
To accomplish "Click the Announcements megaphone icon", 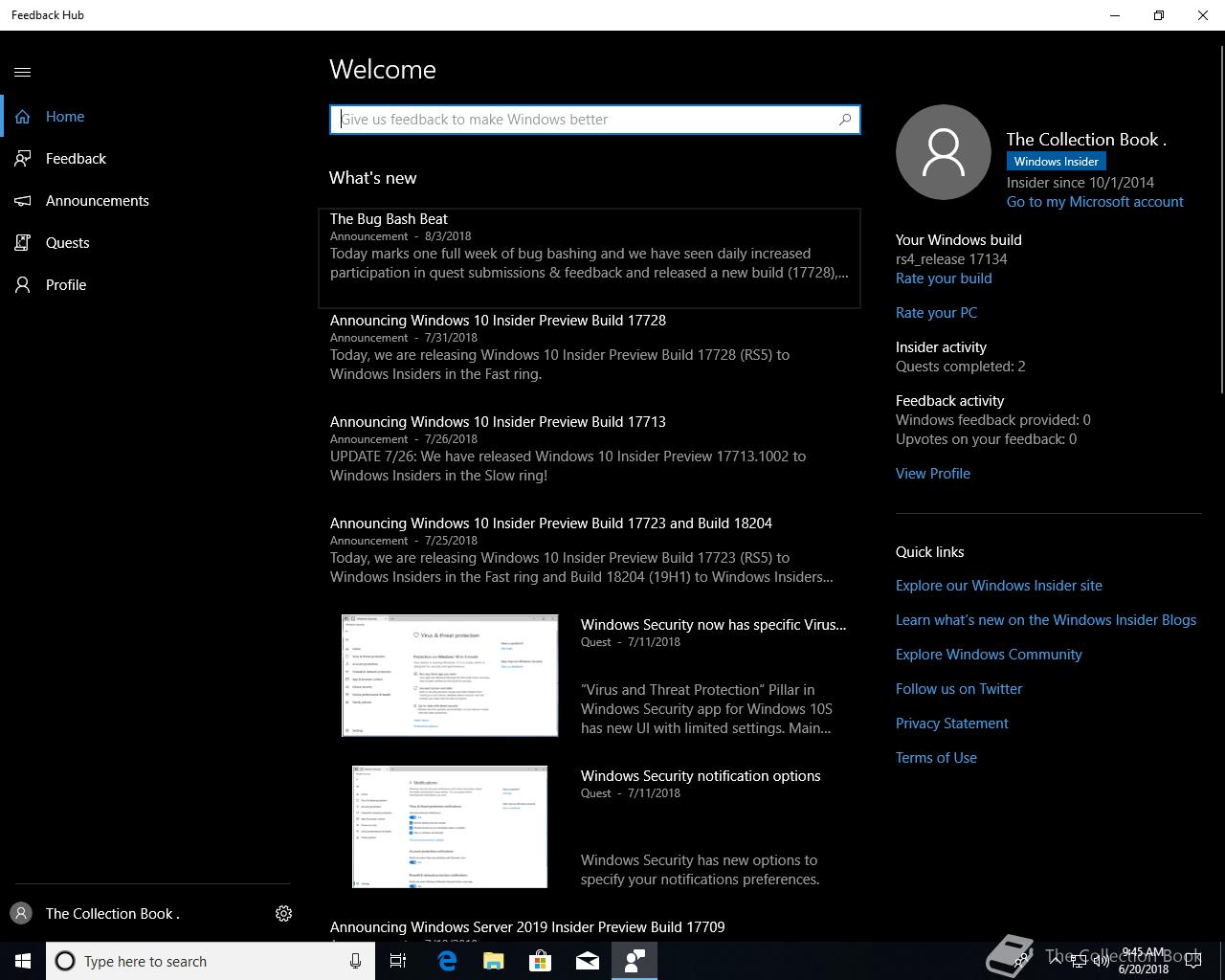I will pos(23,201).
